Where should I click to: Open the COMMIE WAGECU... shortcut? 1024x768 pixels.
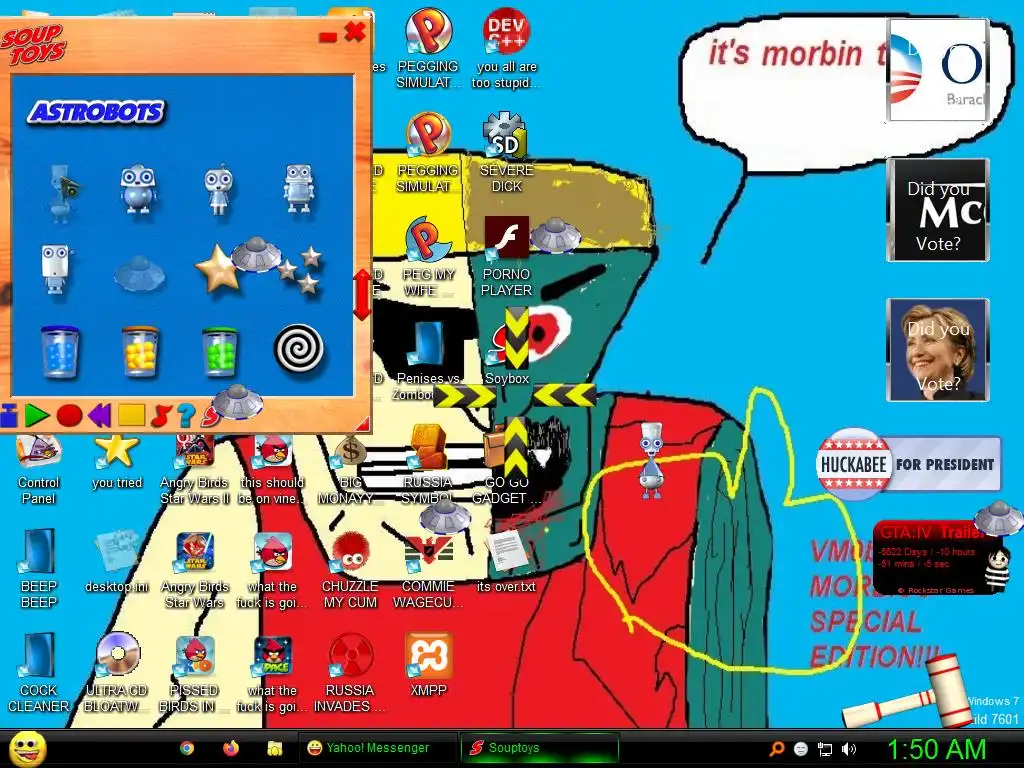(428, 569)
